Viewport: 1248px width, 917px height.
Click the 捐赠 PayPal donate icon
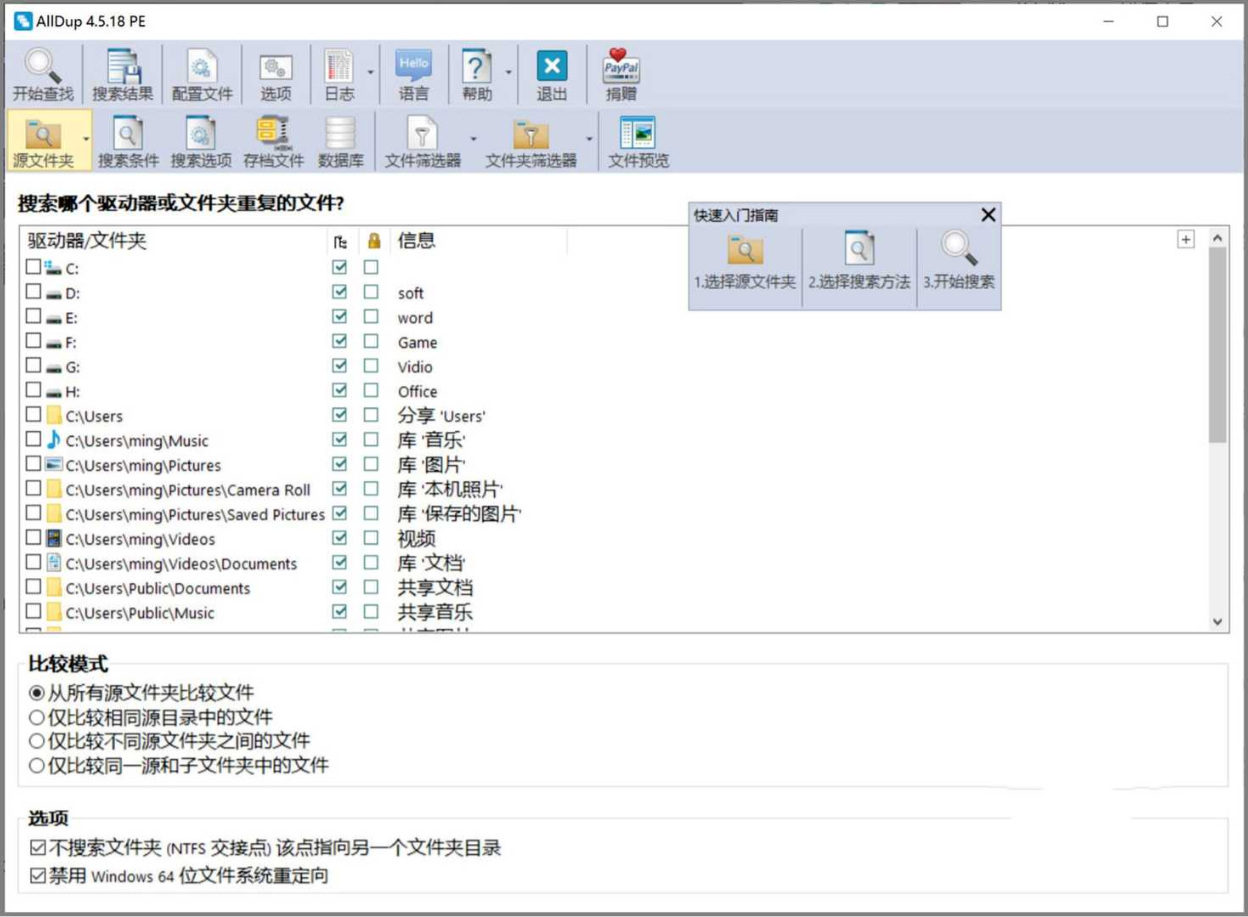tap(621, 75)
